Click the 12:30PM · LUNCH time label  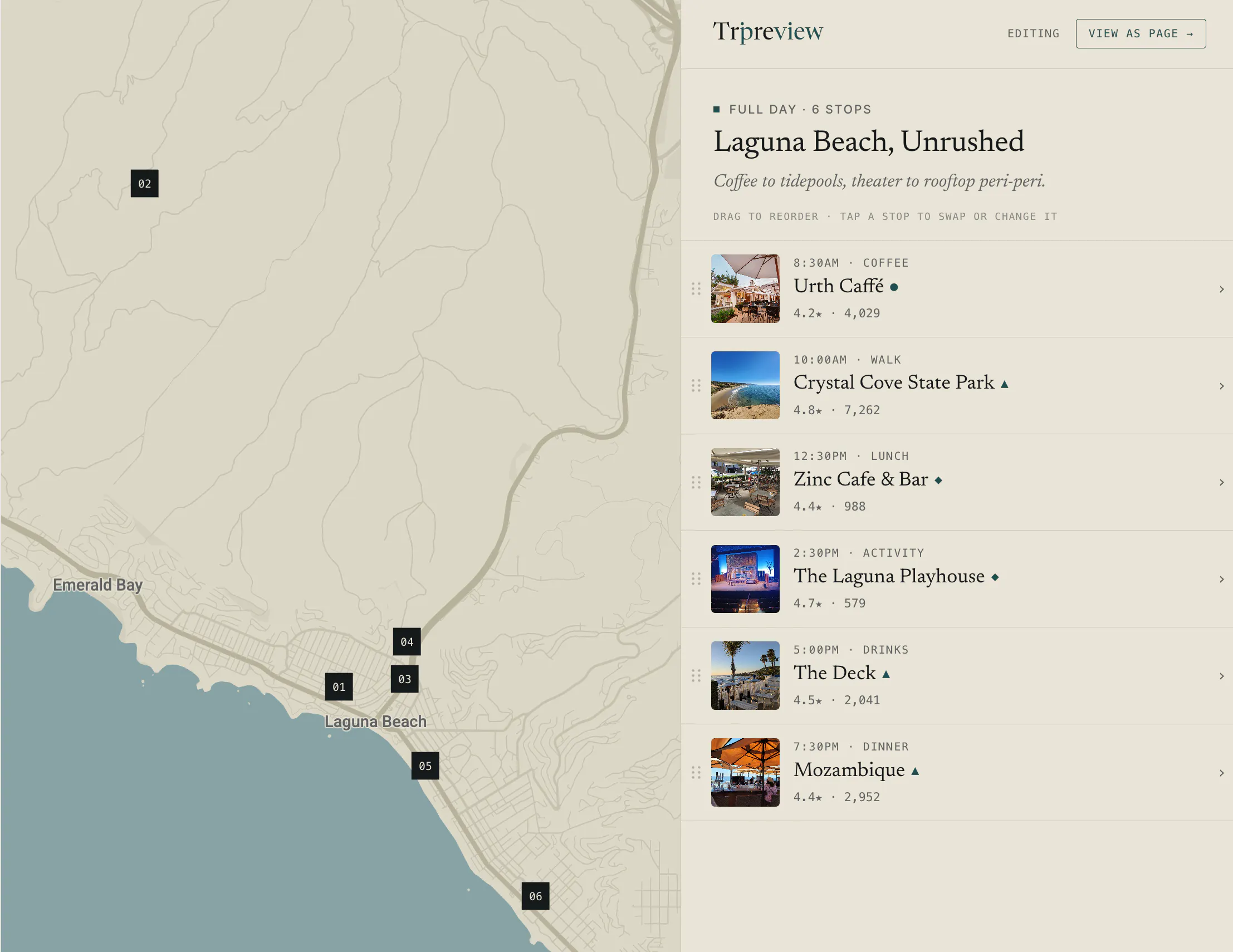tap(851, 456)
